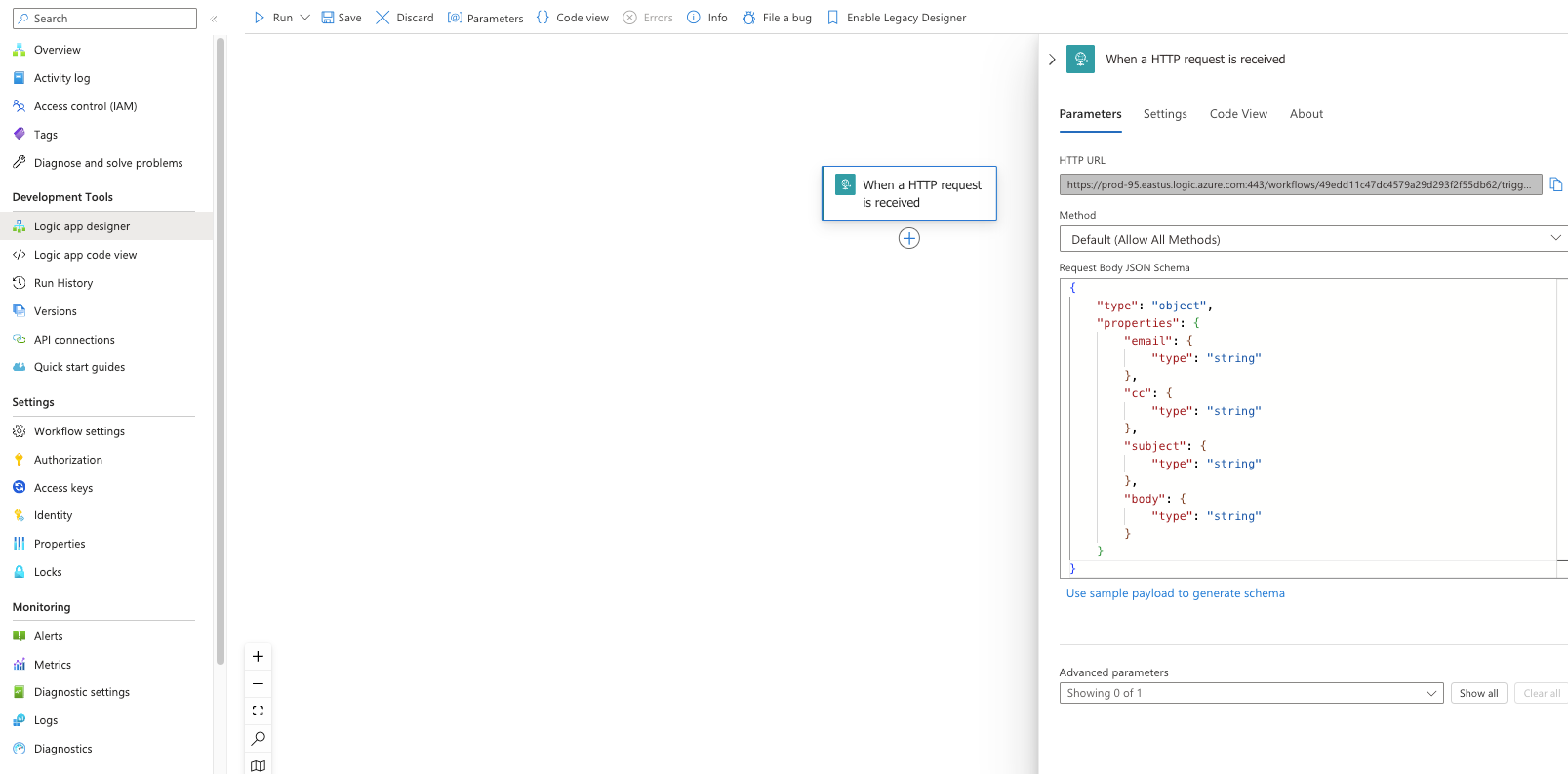1568x774 pixels.
Task: Click the Show all button
Action: [1478, 693]
